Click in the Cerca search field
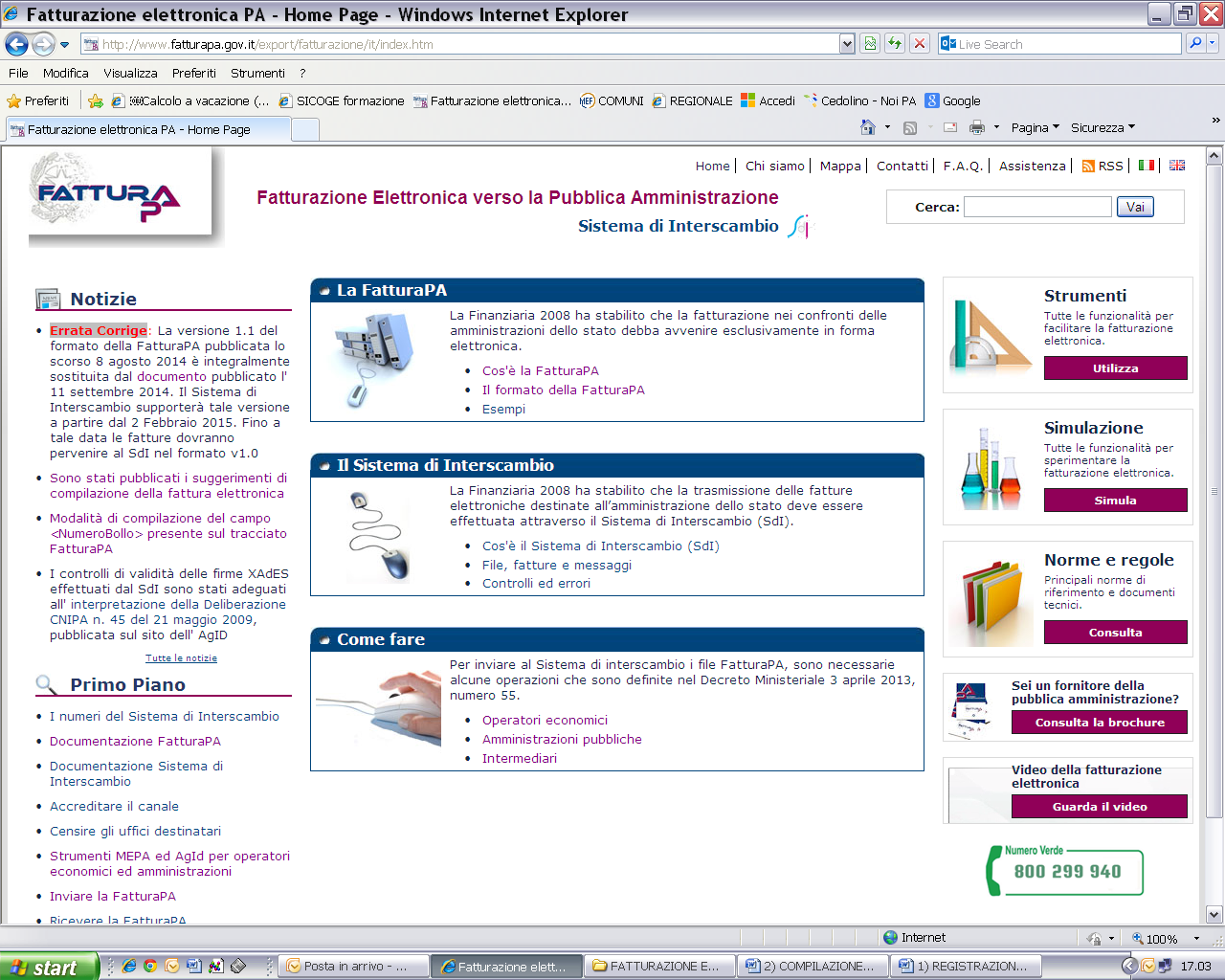This screenshot has height=980, width=1225. click(1037, 207)
